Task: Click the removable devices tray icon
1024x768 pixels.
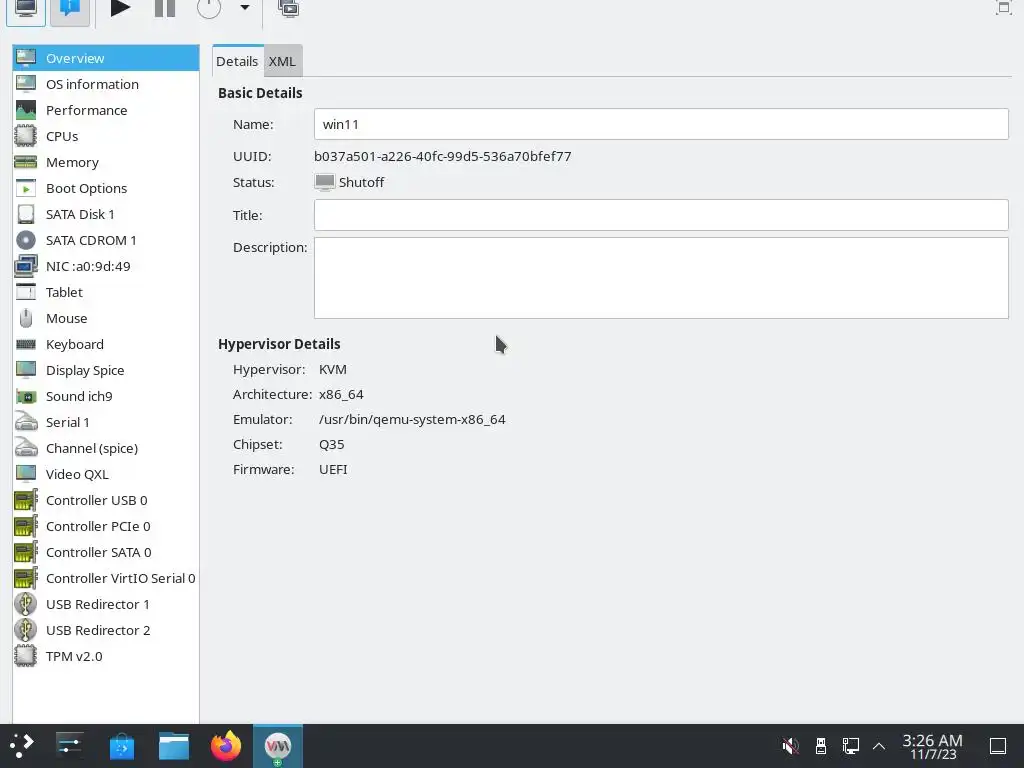Action: coord(821,746)
